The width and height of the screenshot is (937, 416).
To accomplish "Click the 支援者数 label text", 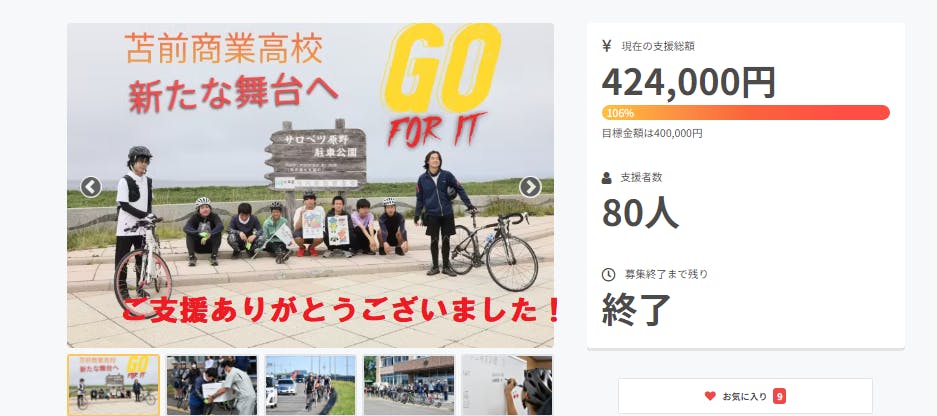I will pyautogui.click(x=641, y=178).
